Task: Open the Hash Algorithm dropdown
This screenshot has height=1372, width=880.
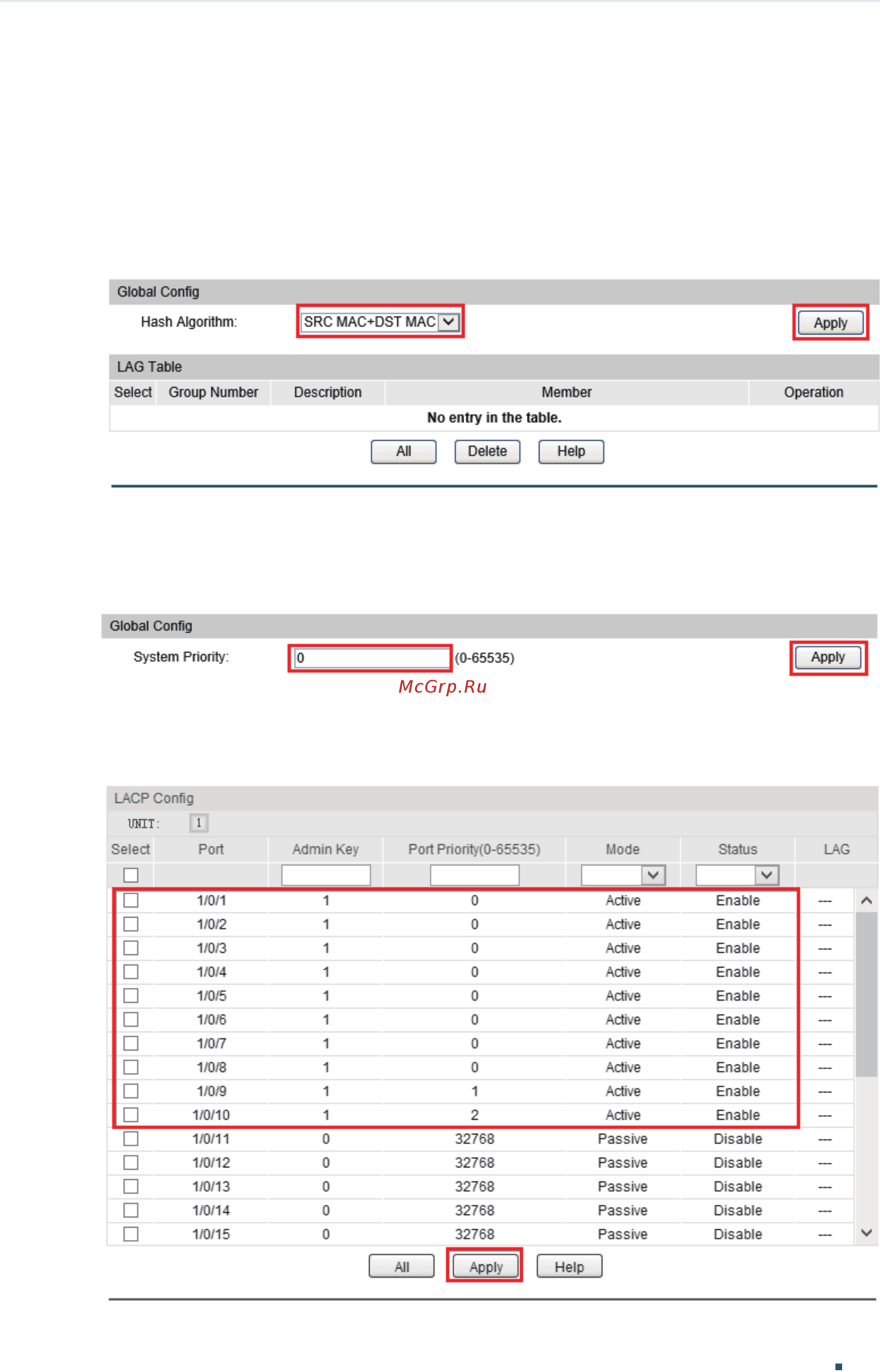Action: [x=380, y=322]
